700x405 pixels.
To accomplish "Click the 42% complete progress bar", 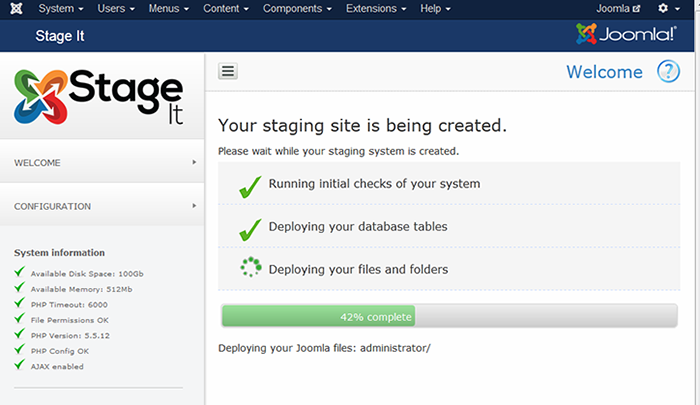I will [x=449, y=316].
